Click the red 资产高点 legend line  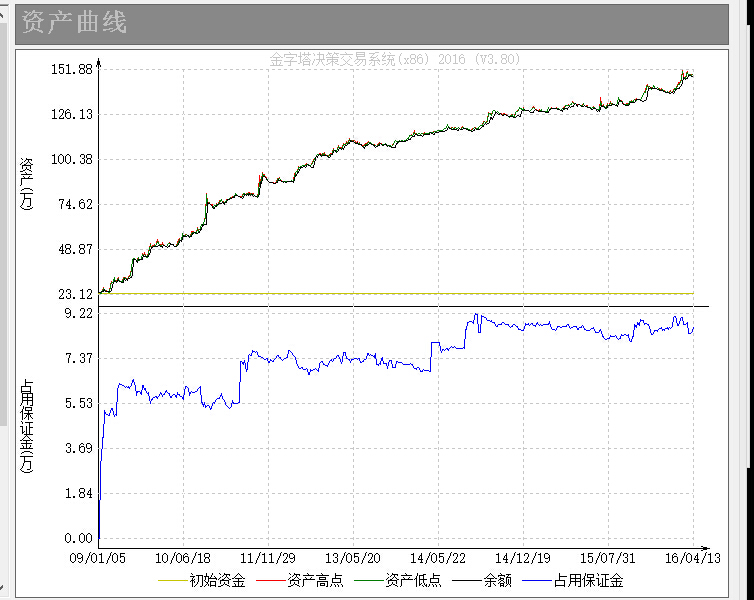[x=271, y=581]
